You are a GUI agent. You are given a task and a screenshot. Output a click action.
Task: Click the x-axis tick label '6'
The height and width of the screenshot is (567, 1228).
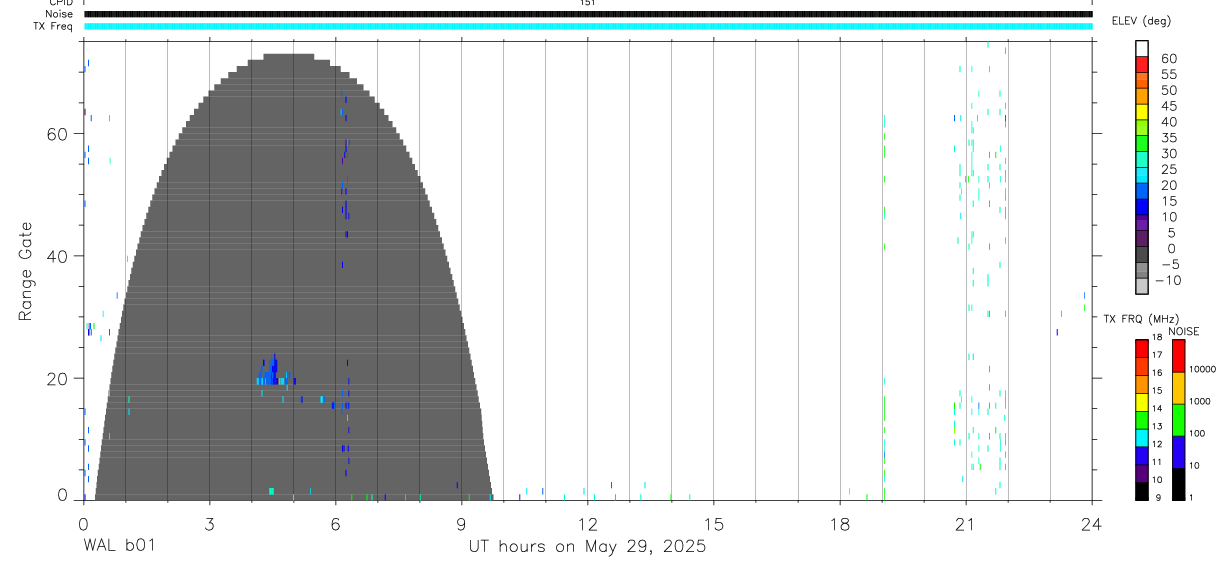tap(335, 523)
